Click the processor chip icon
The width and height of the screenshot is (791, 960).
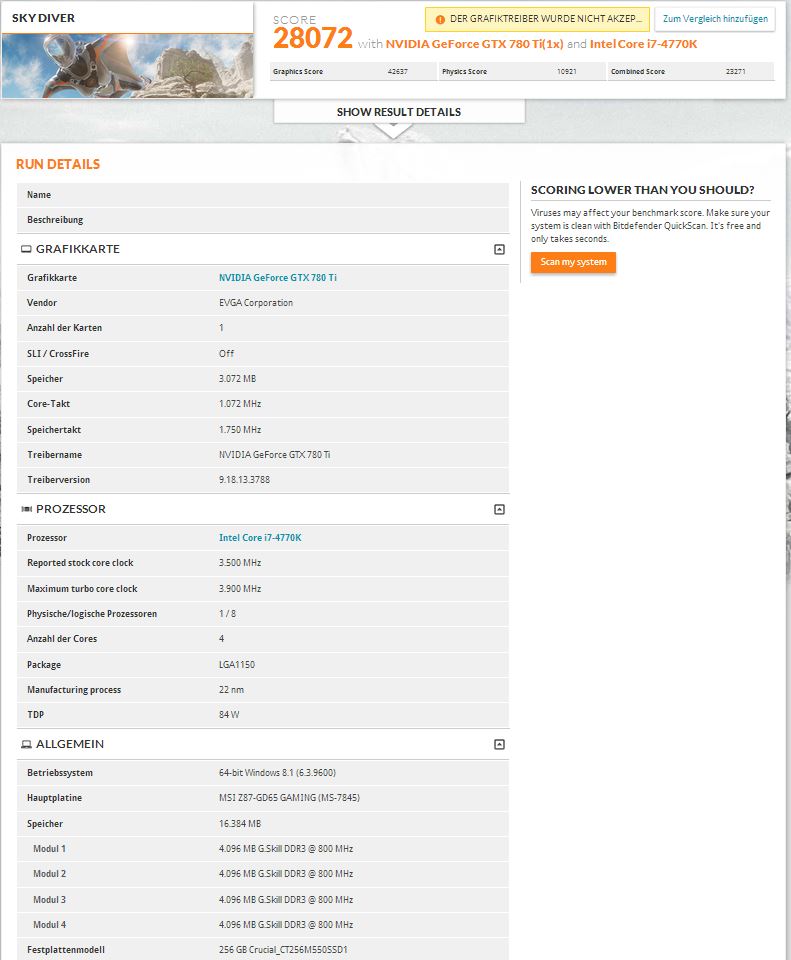[x=26, y=509]
